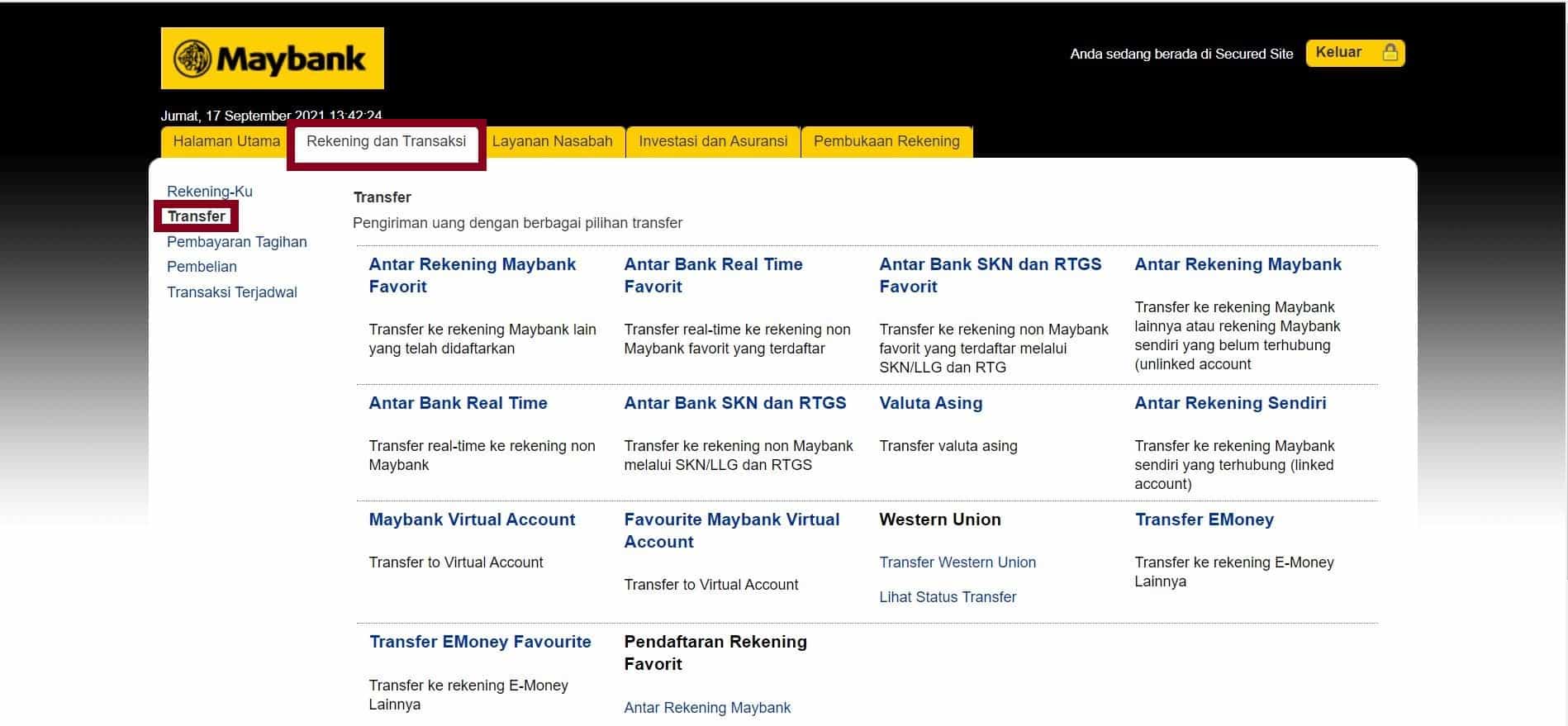Image resolution: width=1568 pixels, height=726 pixels.
Task: Log out with the Keluar button
Action: click(1339, 53)
